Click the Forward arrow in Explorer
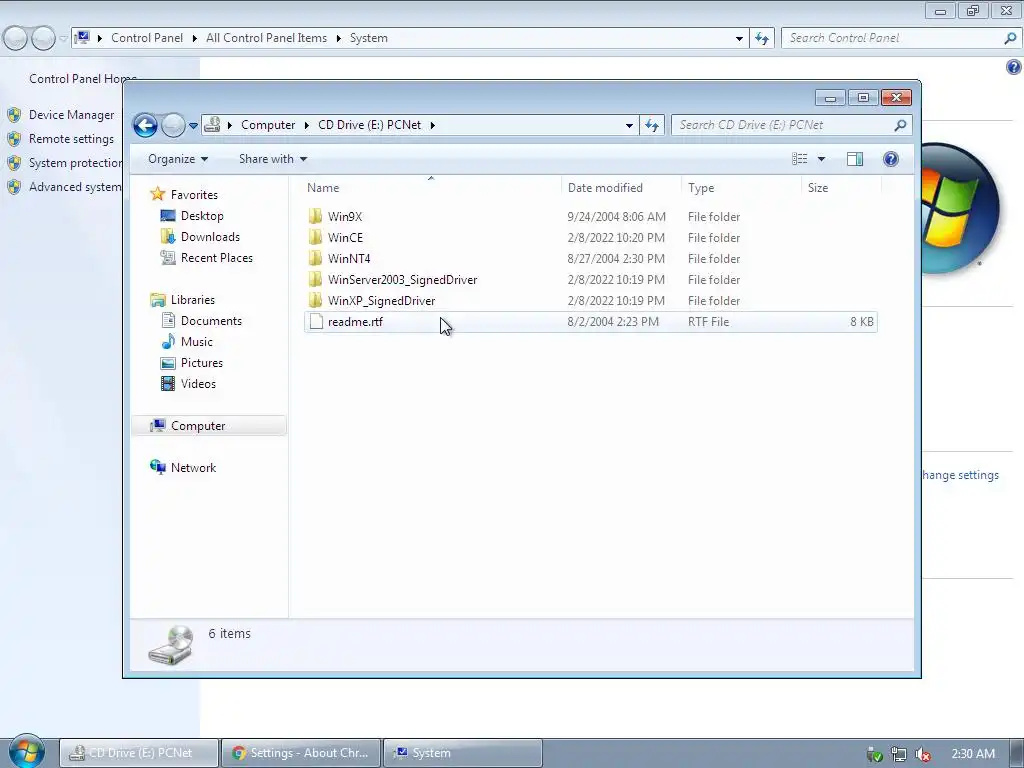Image resolution: width=1024 pixels, height=768 pixels. tap(173, 125)
